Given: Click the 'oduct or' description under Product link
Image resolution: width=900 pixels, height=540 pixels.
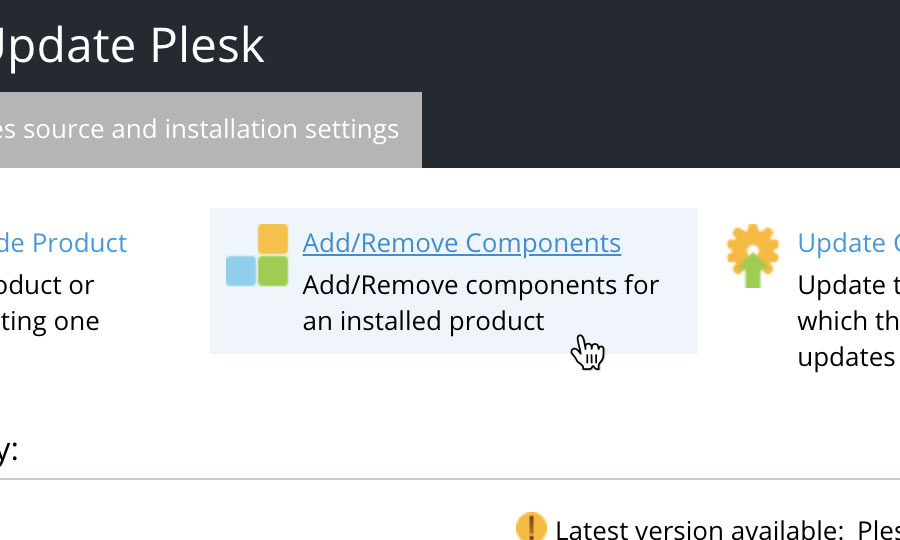Looking at the screenshot, I should pos(47,285).
